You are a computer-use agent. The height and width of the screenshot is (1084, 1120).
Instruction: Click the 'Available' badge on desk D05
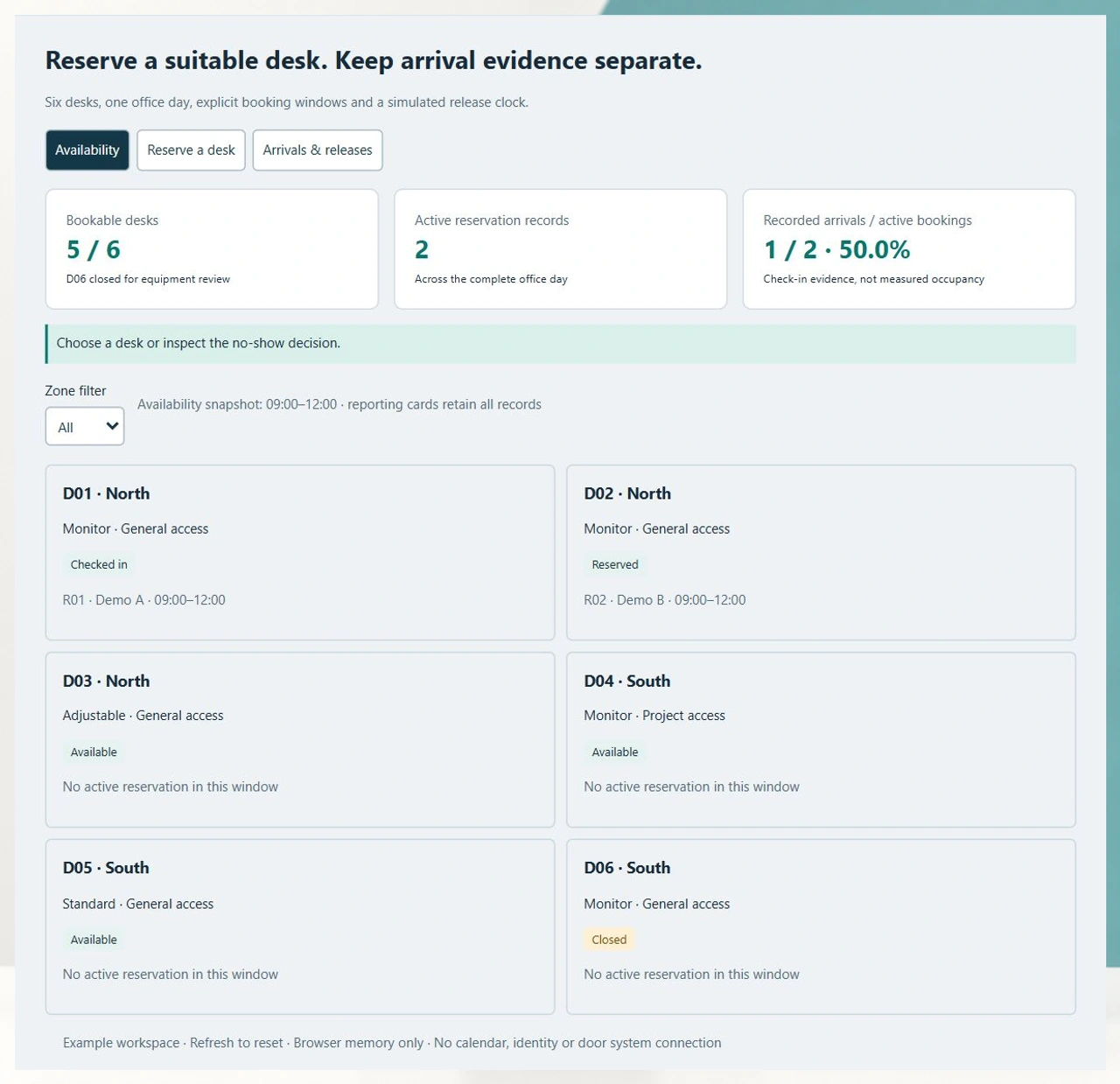tap(94, 940)
